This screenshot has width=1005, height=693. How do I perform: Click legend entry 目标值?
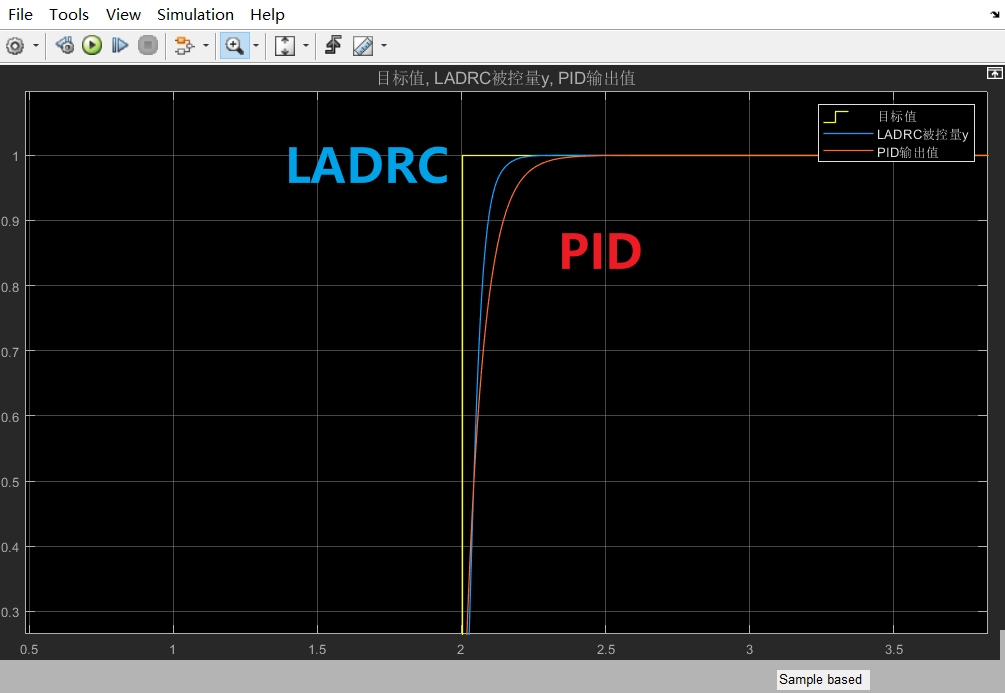click(x=897, y=117)
